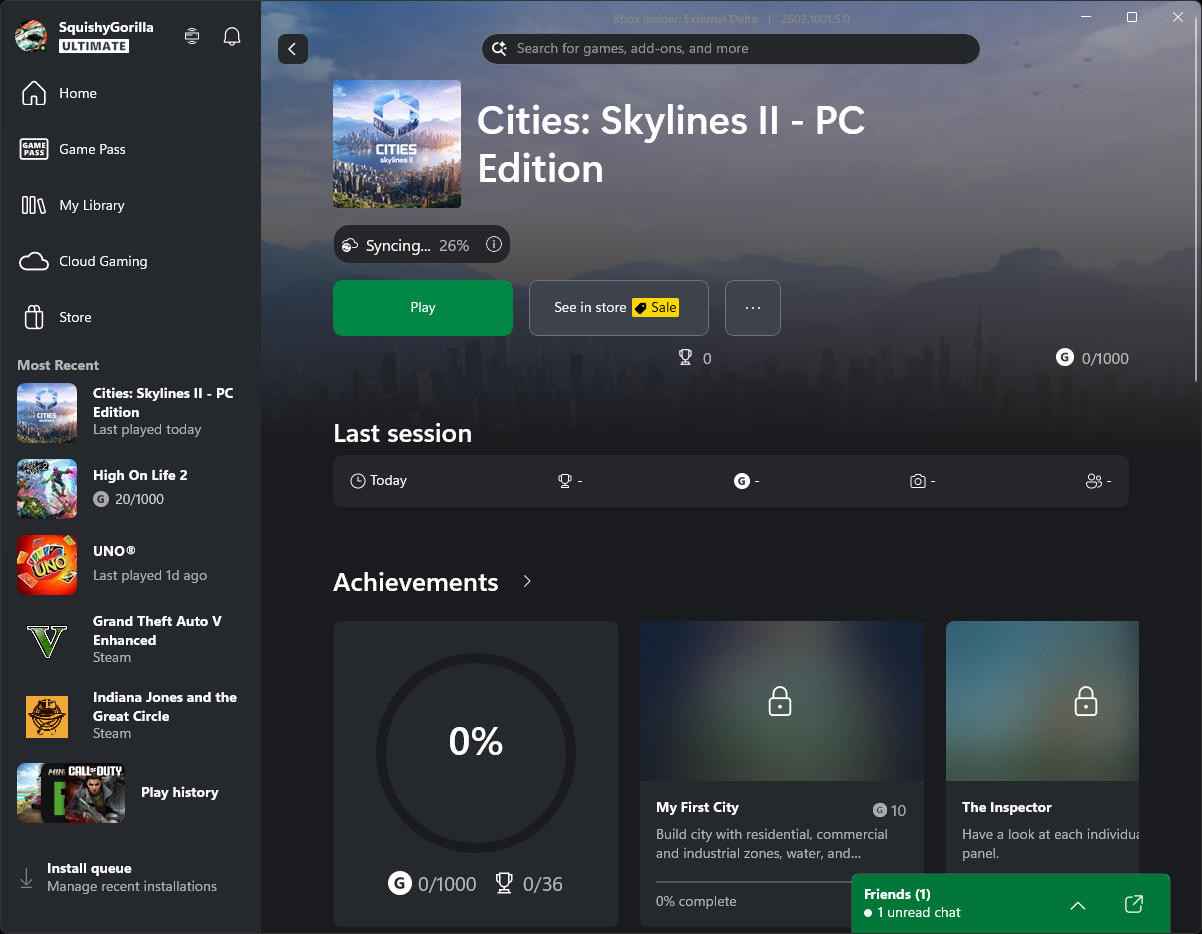Expand Achievements with the arrow chevron
The height and width of the screenshot is (934, 1202).
point(526,582)
